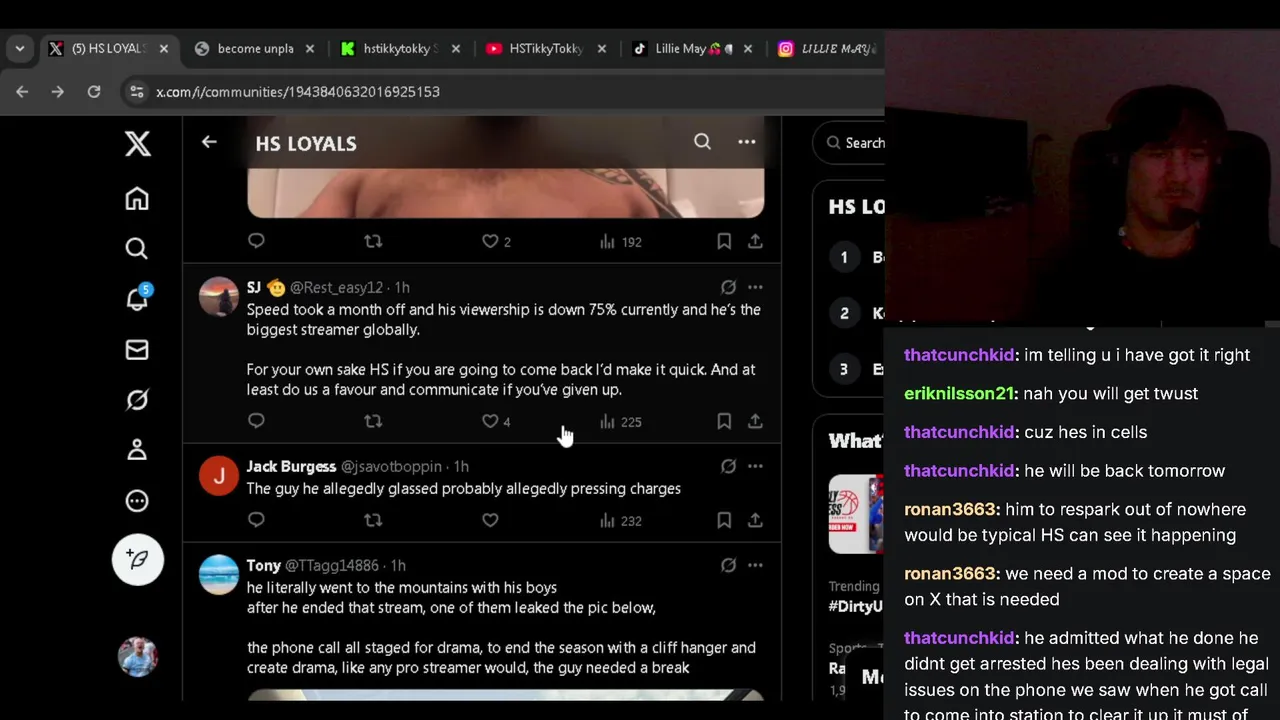The width and height of the screenshot is (1280, 720).
Task: Open Tony's profile avatar thumbnail
Action: 219,575
